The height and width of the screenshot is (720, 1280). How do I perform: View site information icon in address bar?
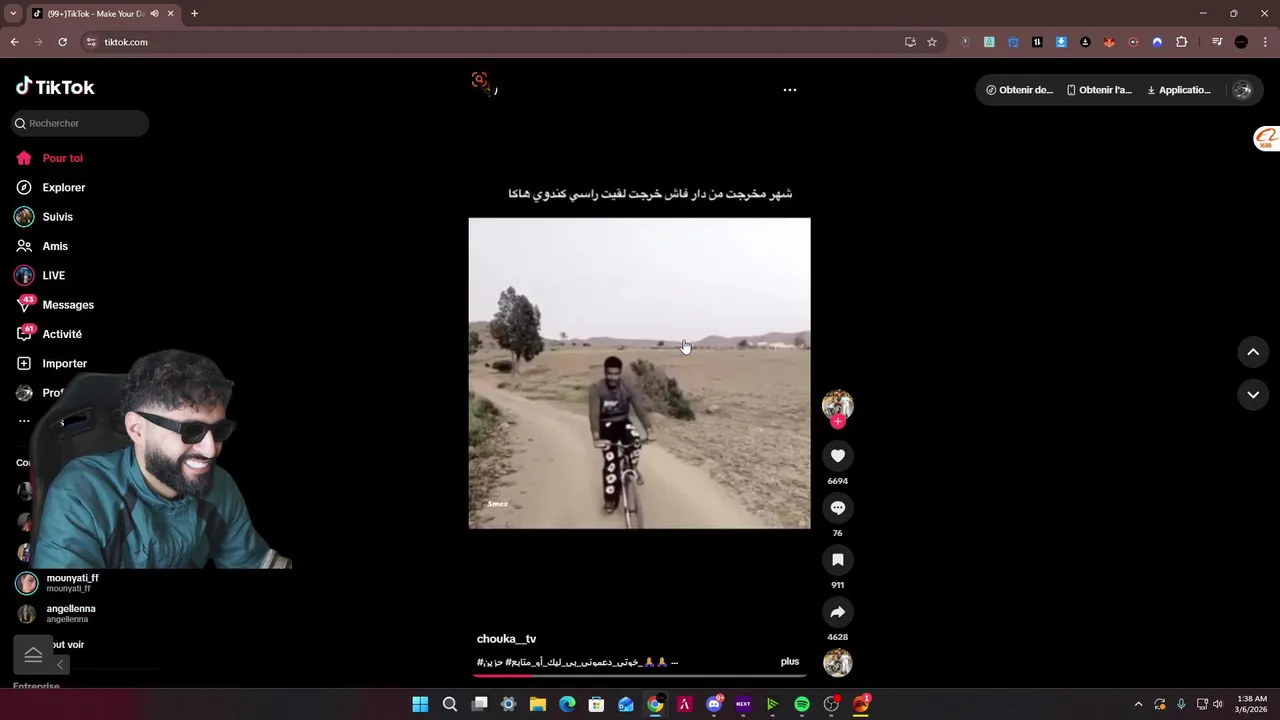coord(91,42)
